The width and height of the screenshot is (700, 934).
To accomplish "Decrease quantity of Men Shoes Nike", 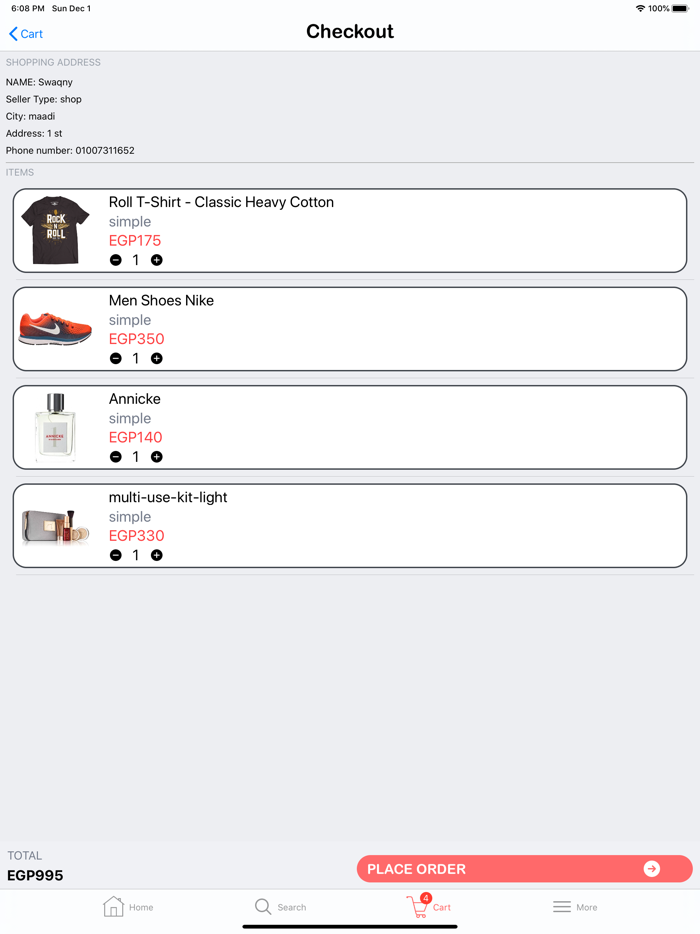I will click(x=116, y=358).
